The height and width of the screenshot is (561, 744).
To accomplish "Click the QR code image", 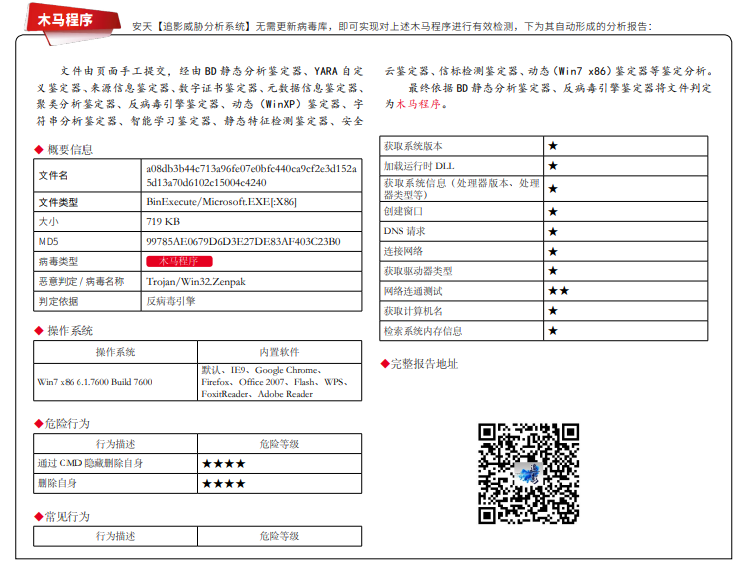I will 528,473.
